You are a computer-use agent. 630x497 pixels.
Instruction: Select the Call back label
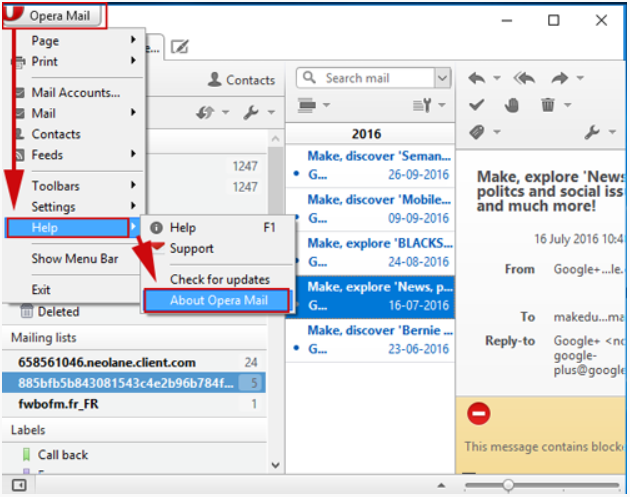(134, 455)
